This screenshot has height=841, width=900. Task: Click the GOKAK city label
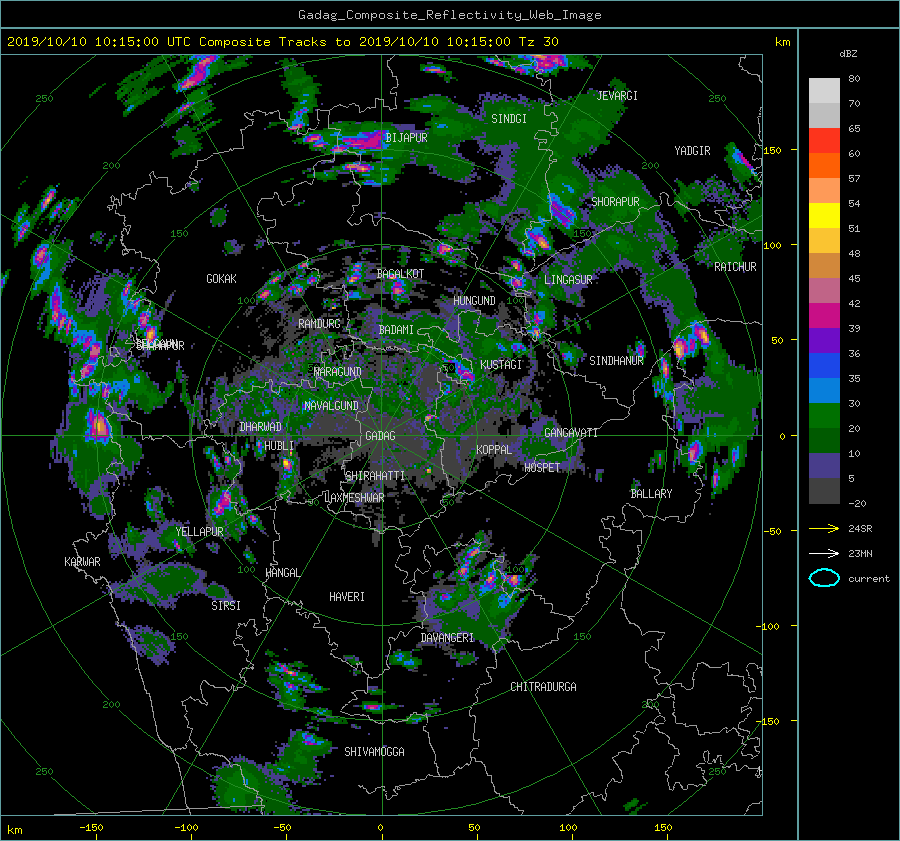point(222,279)
